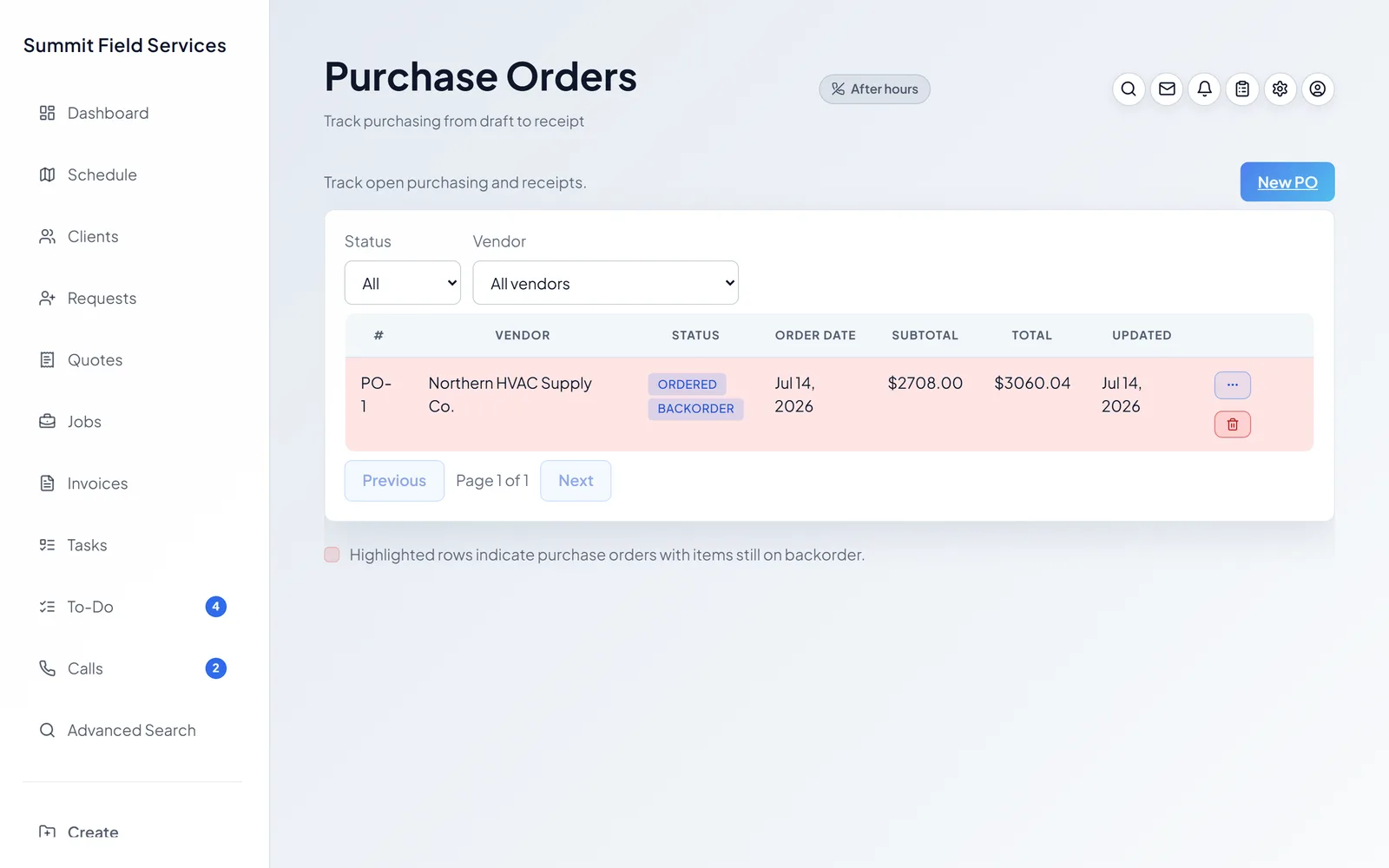Click the Create folder icon
Screen dimensions: 1389x868
(47, 832)
